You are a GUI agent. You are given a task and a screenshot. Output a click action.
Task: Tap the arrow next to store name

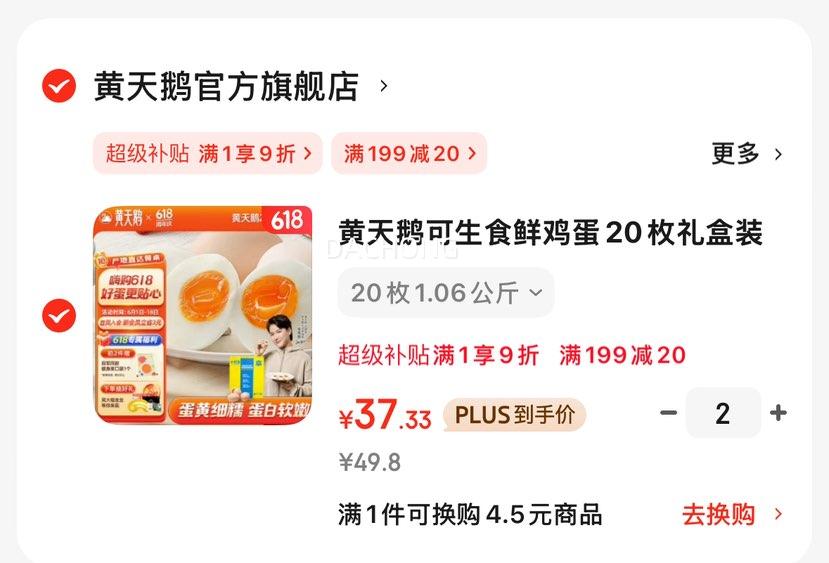click(384, 86)
